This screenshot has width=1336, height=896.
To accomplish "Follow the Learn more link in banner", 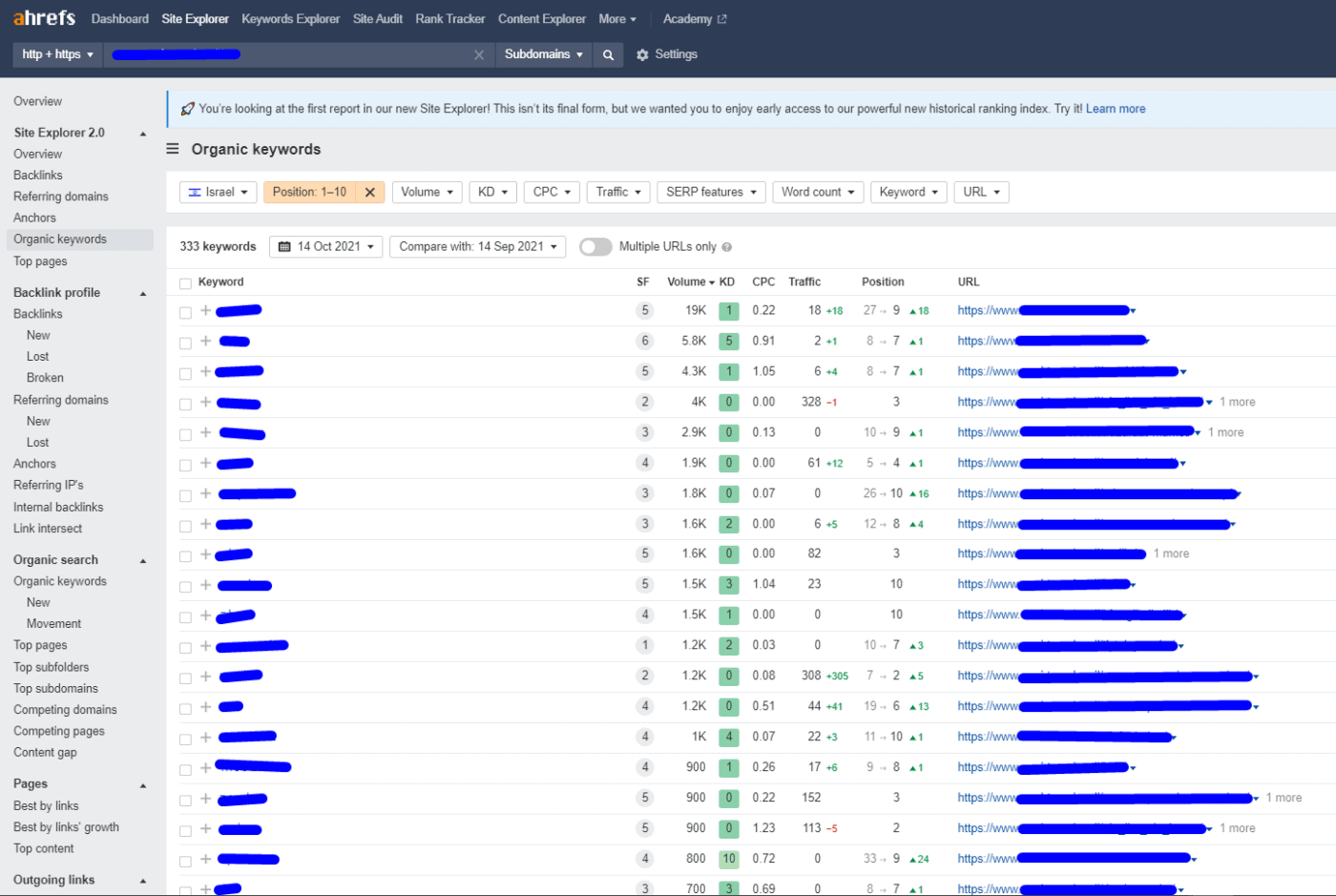I will pyautogui.click(x=1116, y=109).
